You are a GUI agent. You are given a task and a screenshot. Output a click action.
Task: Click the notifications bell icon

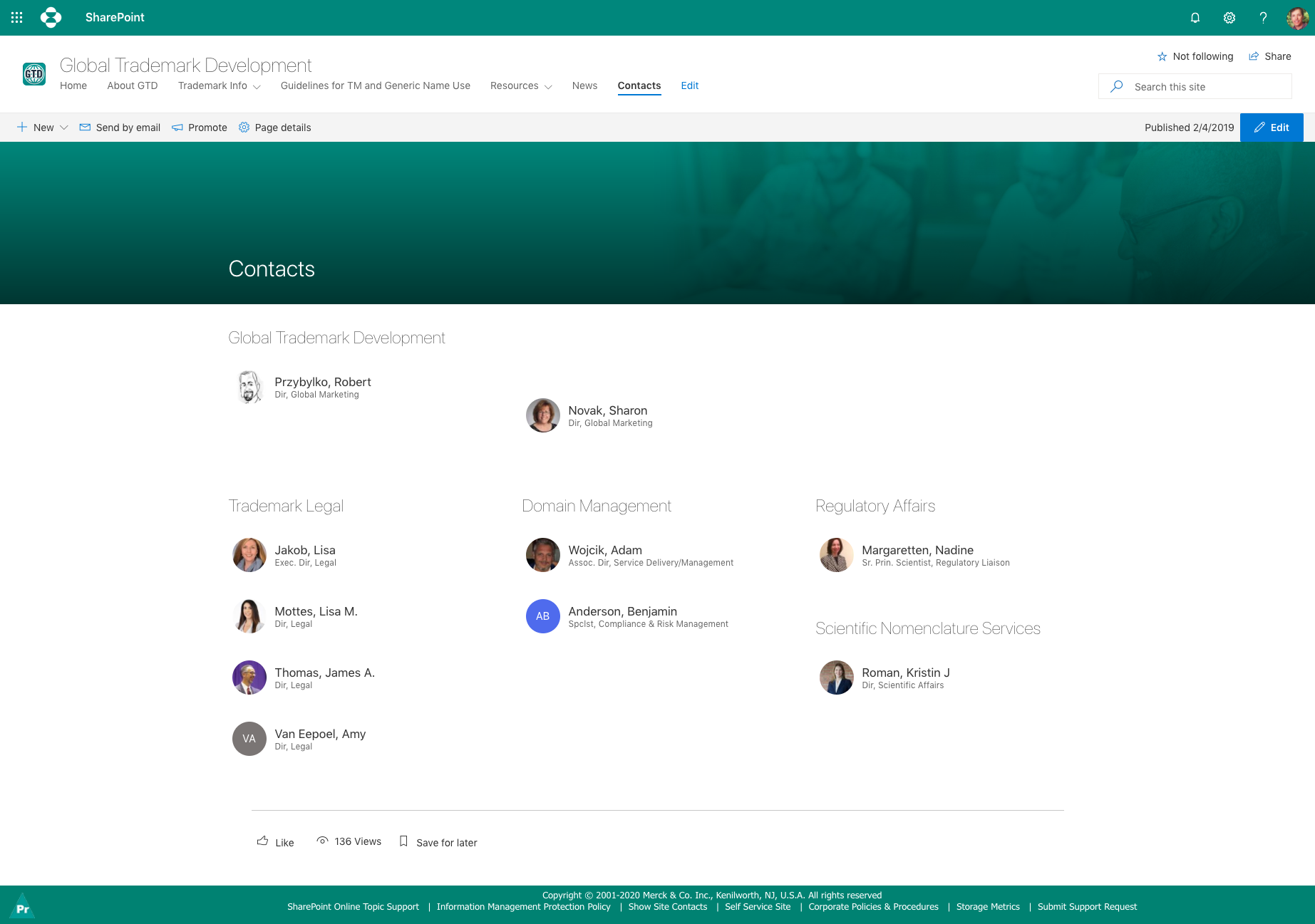click(x=1195, y=18)
